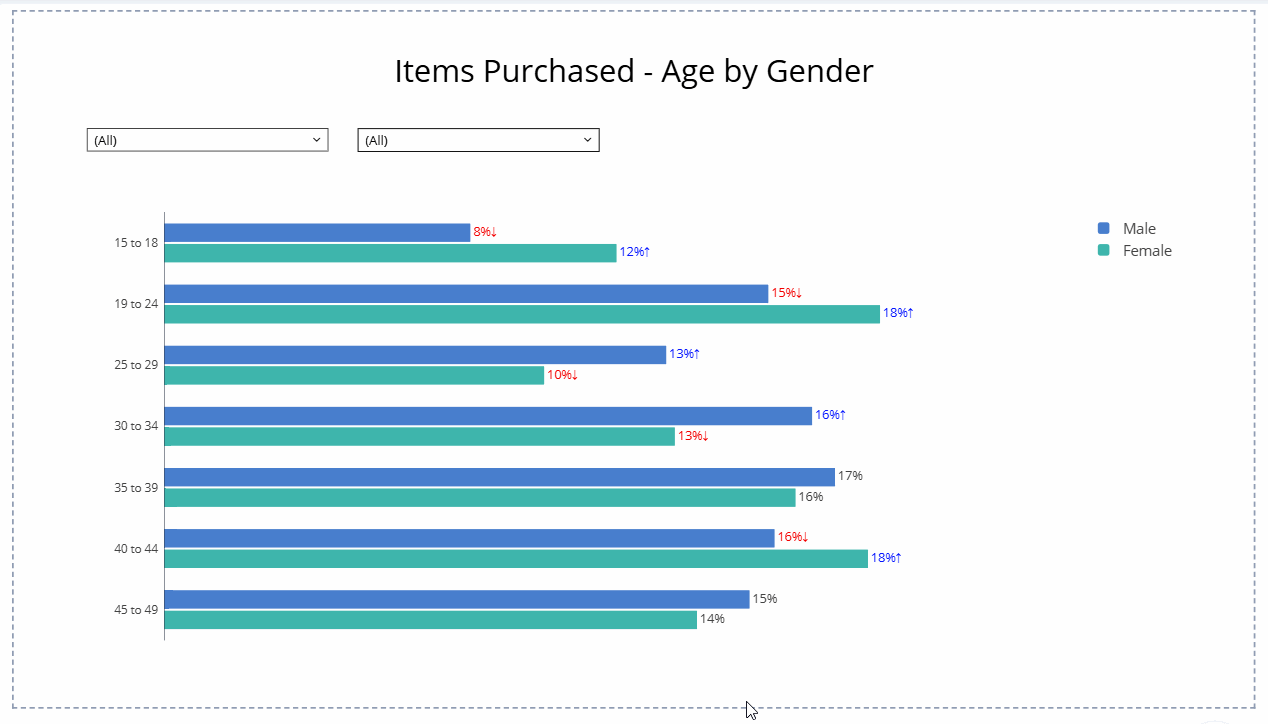The width and height of the screenshot is (1268, 724).
Task: Click the 25 to 29 axis label
Action: (x=135, y=364)
